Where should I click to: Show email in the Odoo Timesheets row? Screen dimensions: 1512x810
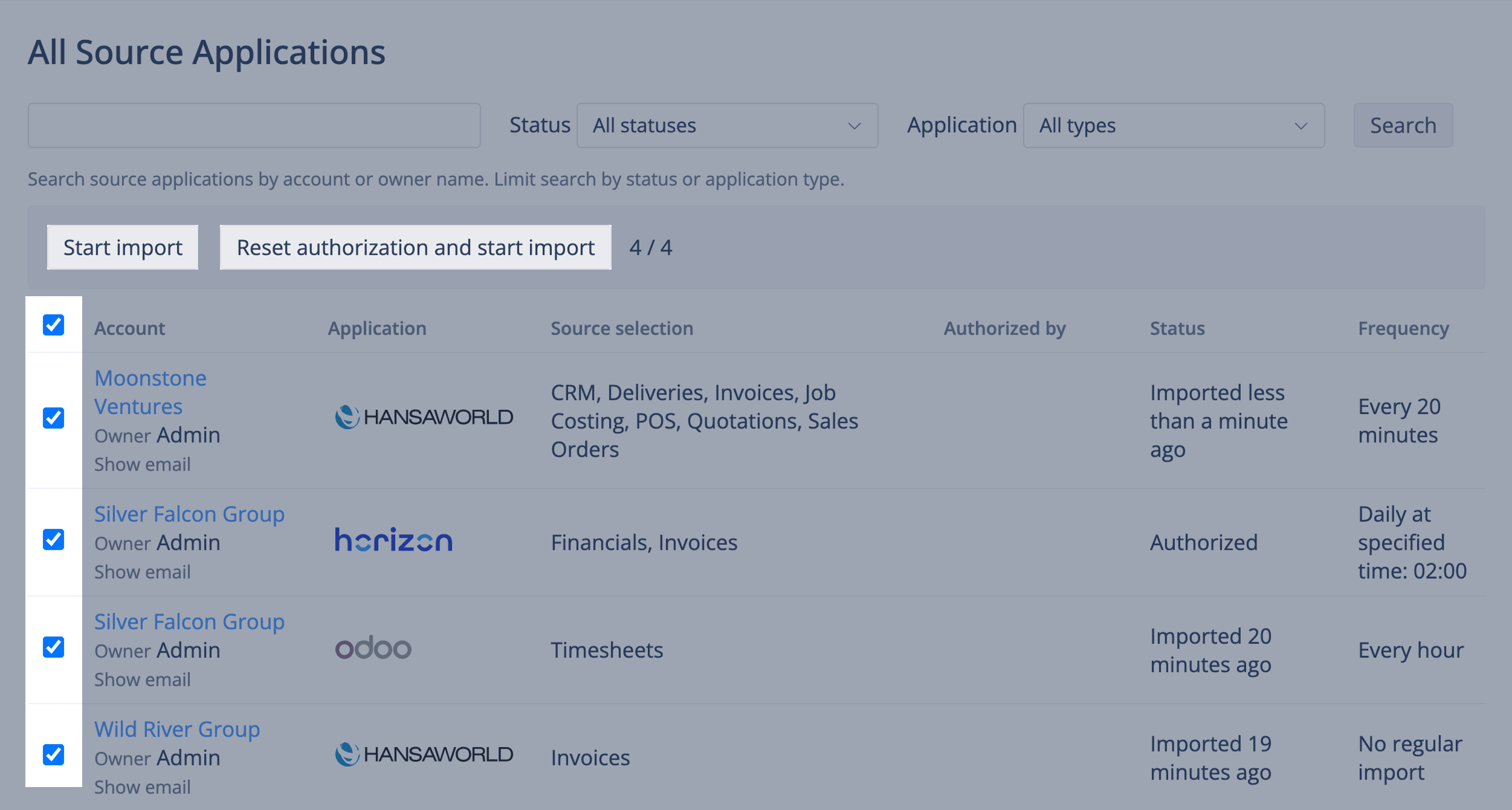[143, 679]
